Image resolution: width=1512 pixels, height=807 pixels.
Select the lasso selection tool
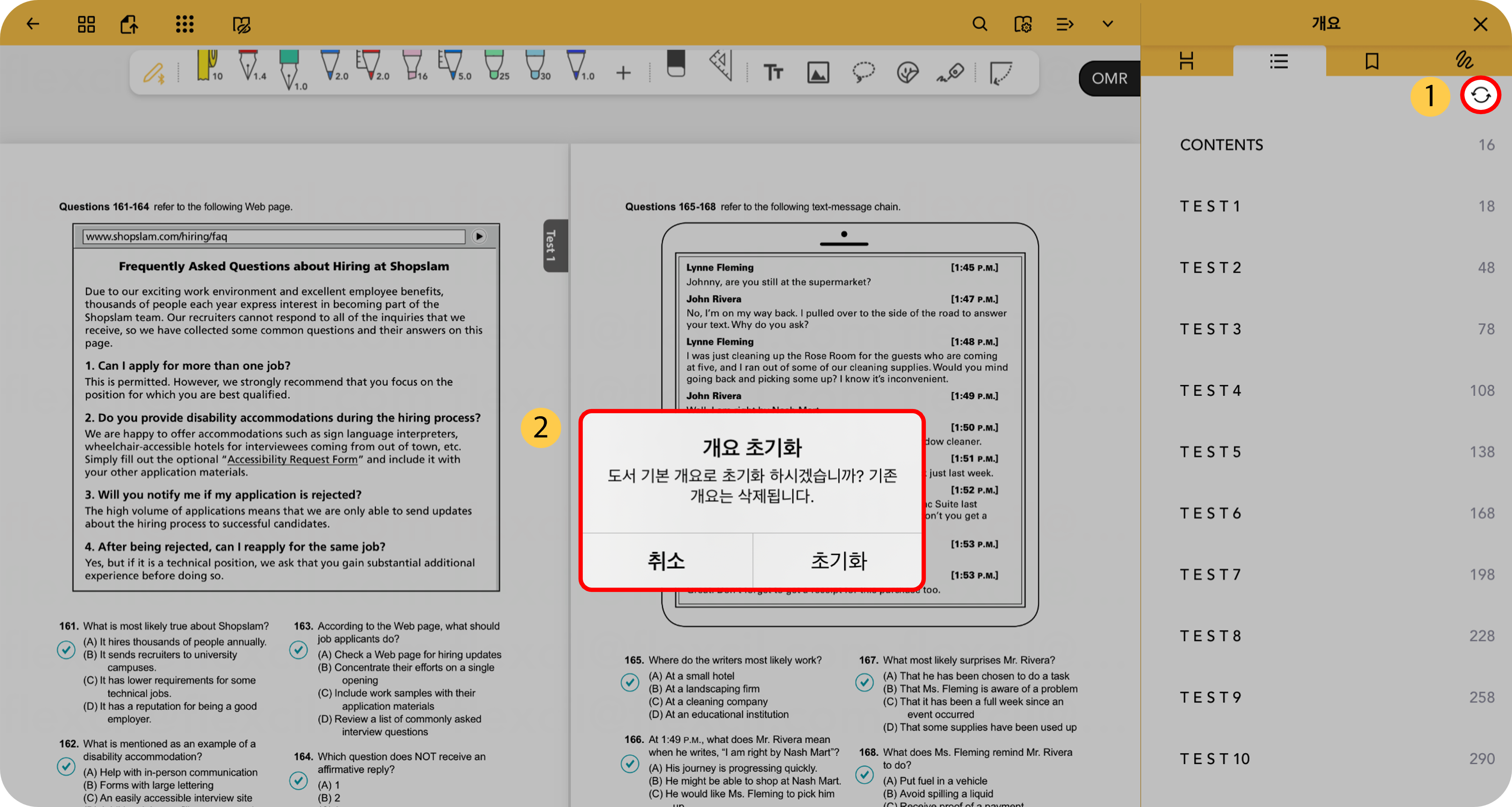pyautogui.click(x=863, y=73)
